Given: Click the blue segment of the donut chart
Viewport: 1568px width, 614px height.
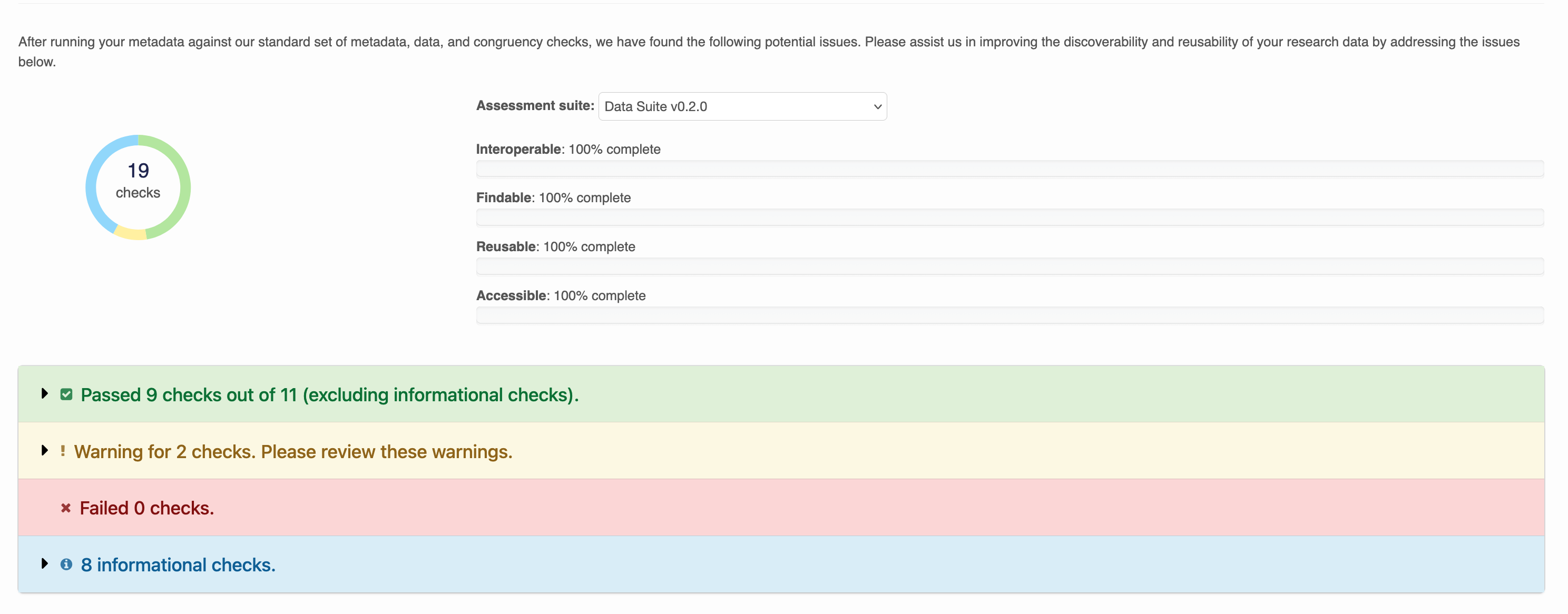Looking at the screenshot, I should [92, 186].
